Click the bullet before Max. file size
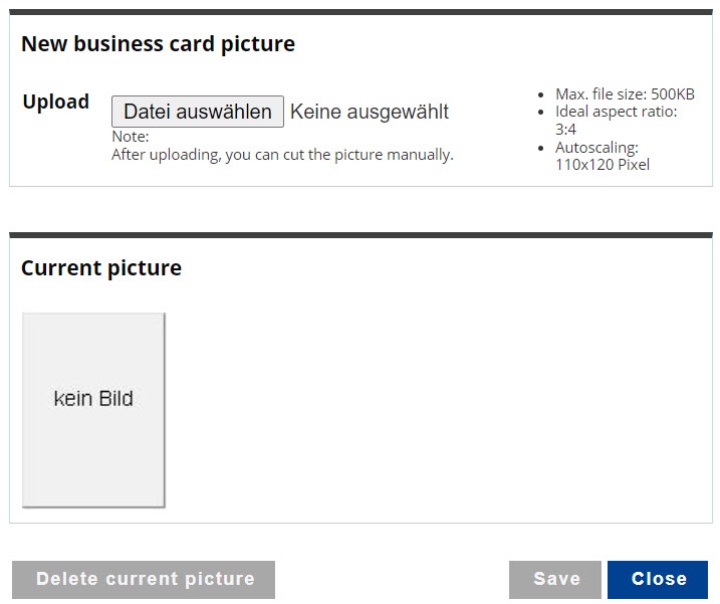The width and height of the screenshot is (720, 604). [x=541, y=95]
